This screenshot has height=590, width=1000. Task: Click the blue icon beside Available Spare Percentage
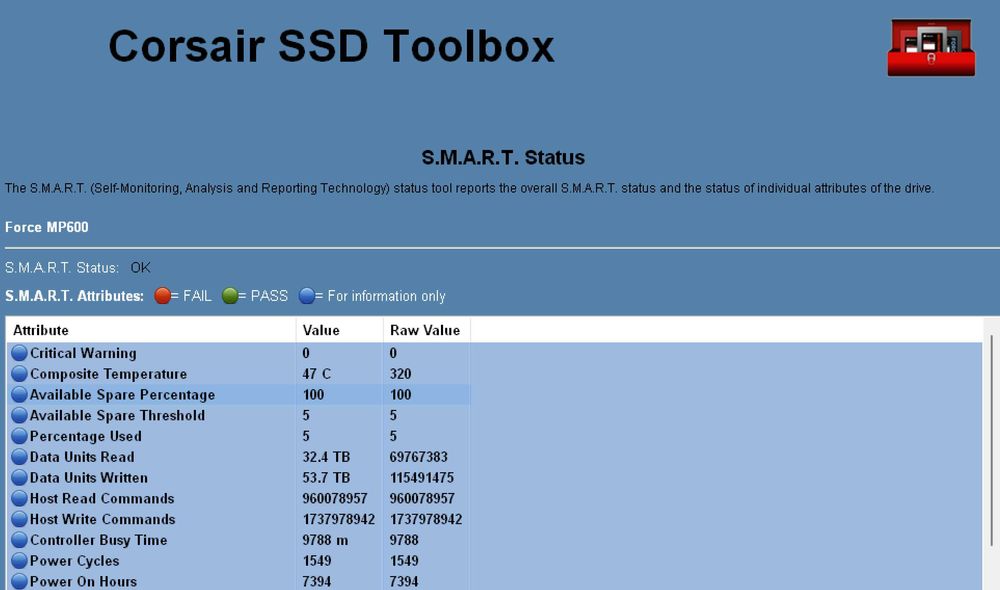20,394
